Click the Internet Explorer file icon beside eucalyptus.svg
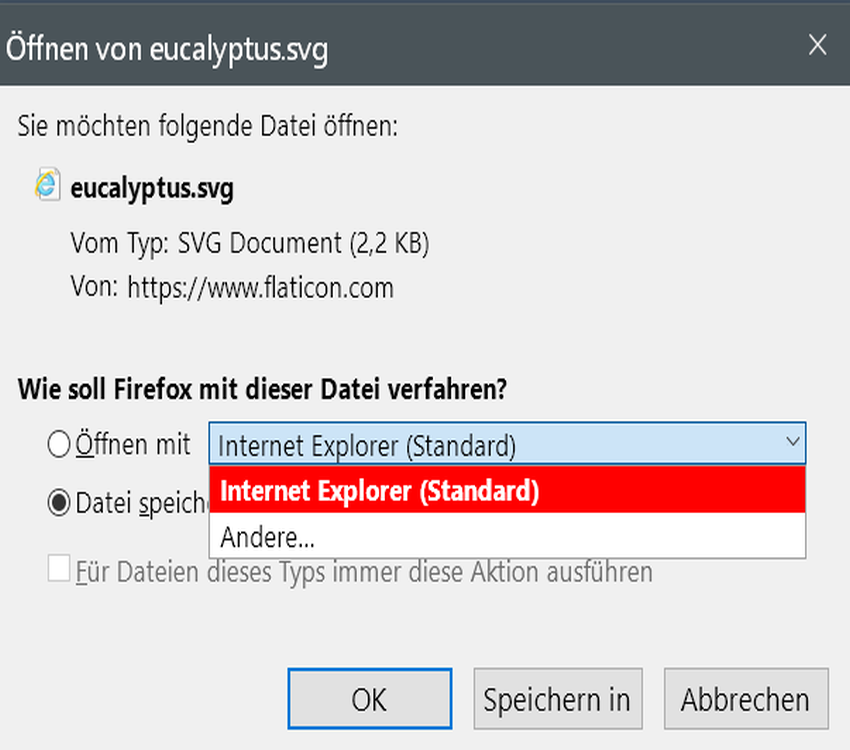850x750 pixels. (46, 185)
